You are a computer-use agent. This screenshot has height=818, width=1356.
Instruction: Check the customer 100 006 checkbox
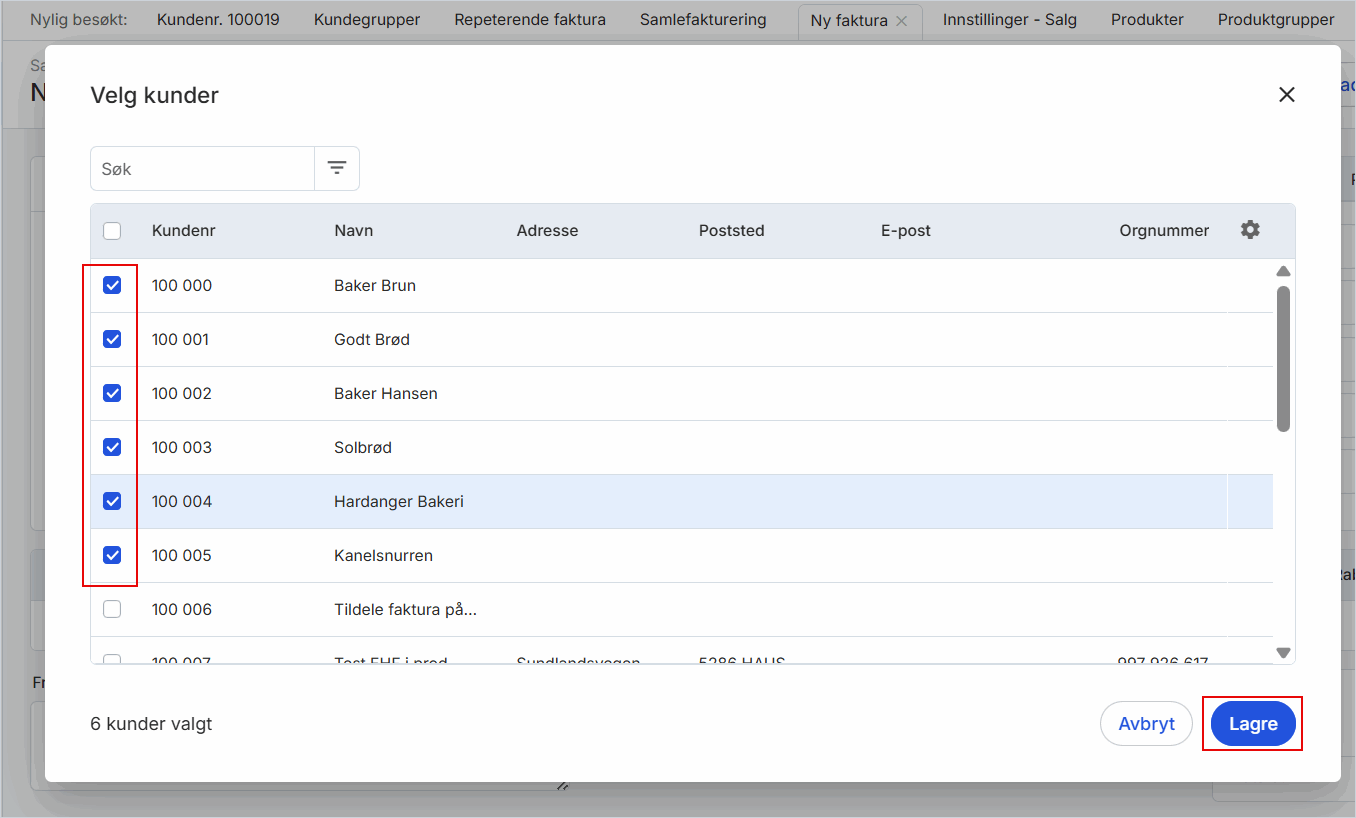tap(112, 609)
